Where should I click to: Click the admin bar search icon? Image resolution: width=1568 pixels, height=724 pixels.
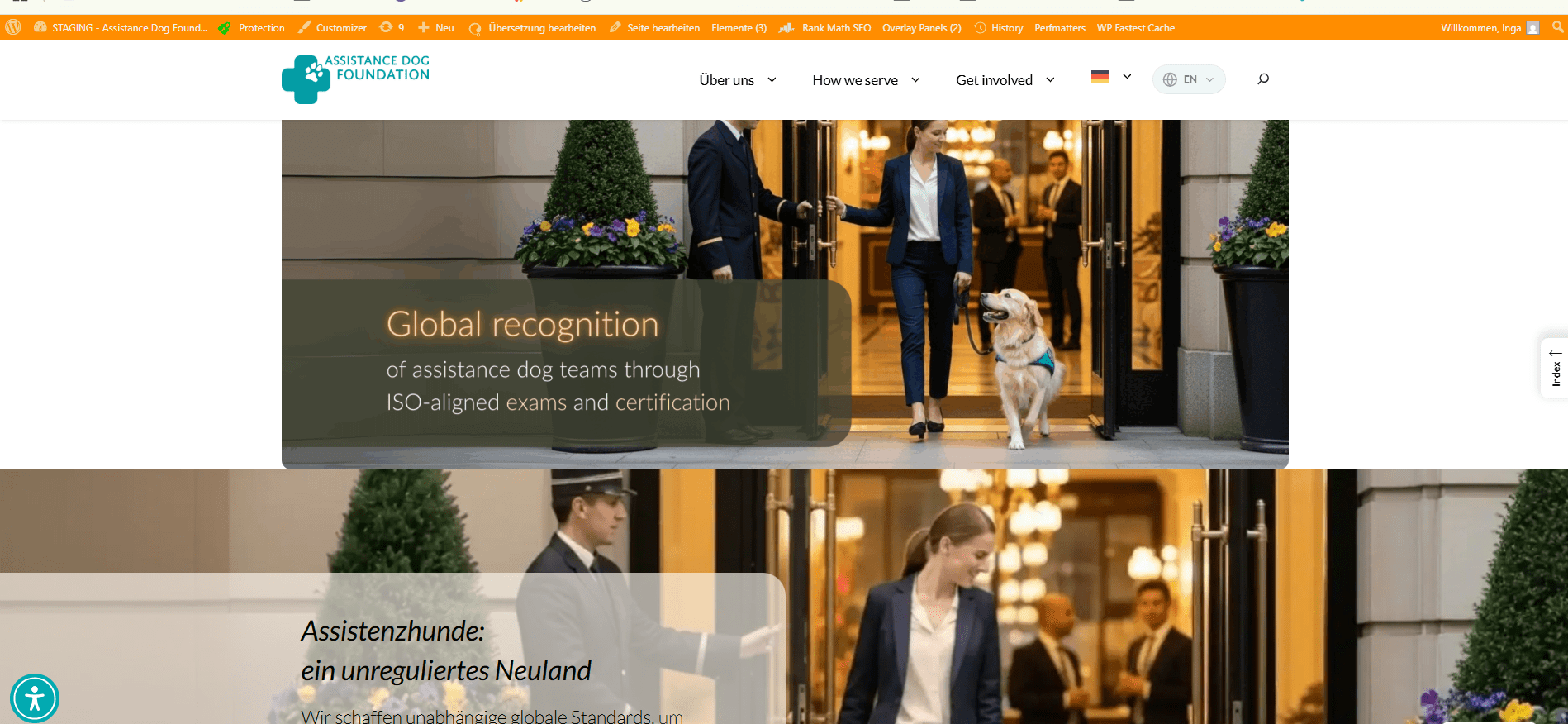(1558, 27)
